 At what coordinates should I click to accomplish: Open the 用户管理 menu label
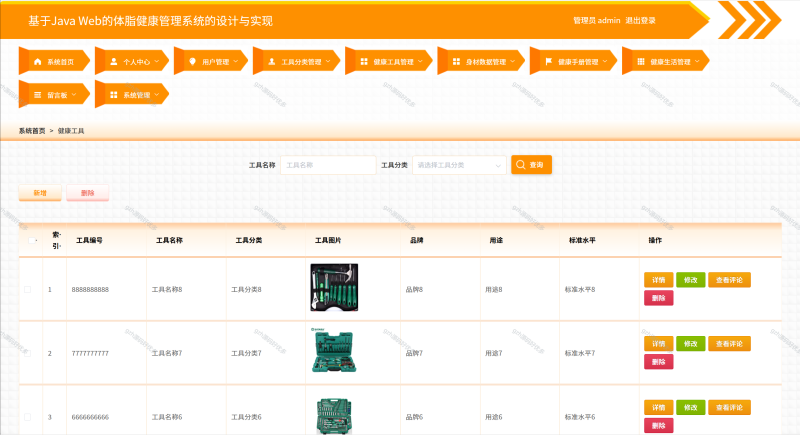click(215, 62)
